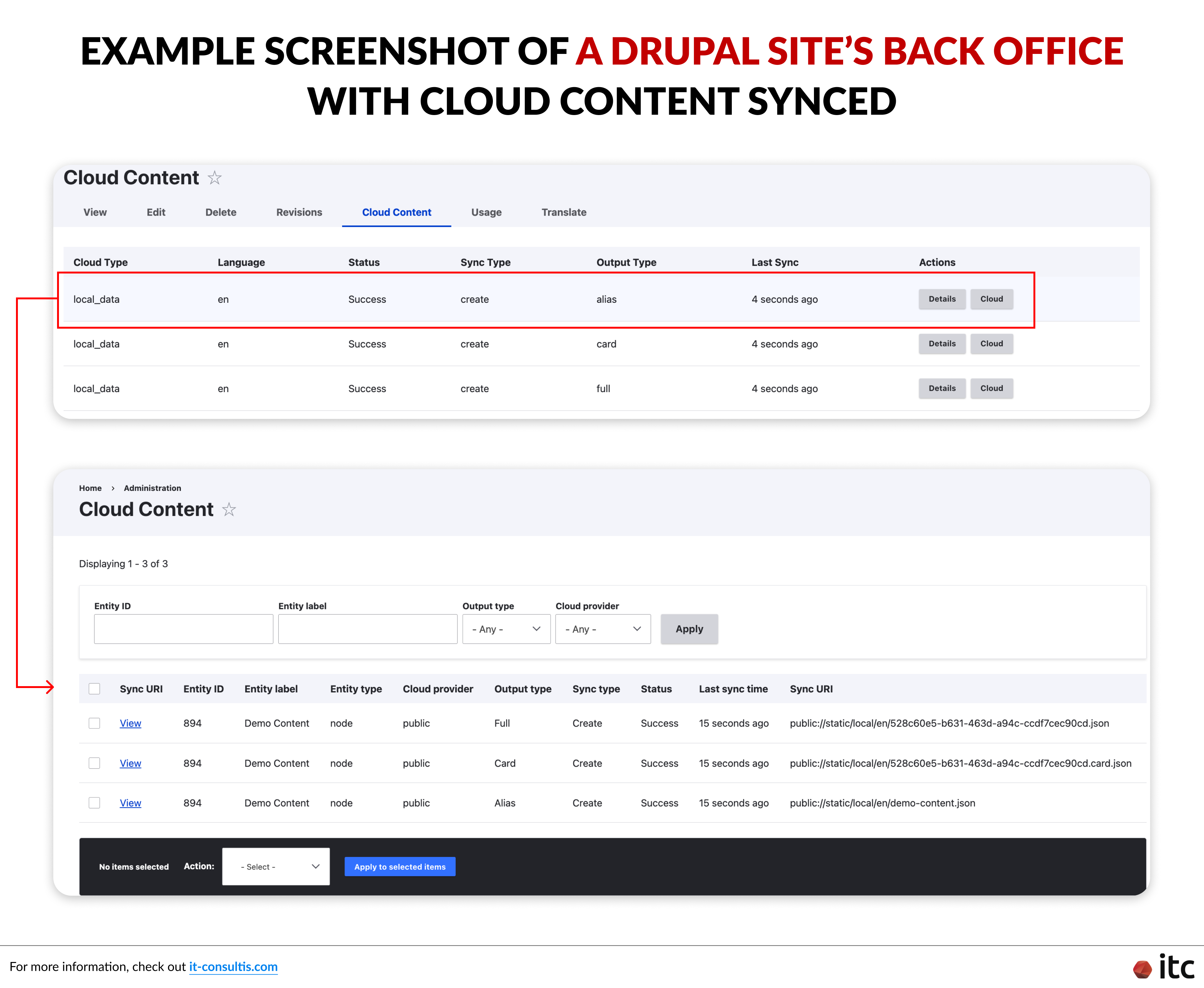
Task: Select the checkbox for the Full output row
Action: click(94, 723)
